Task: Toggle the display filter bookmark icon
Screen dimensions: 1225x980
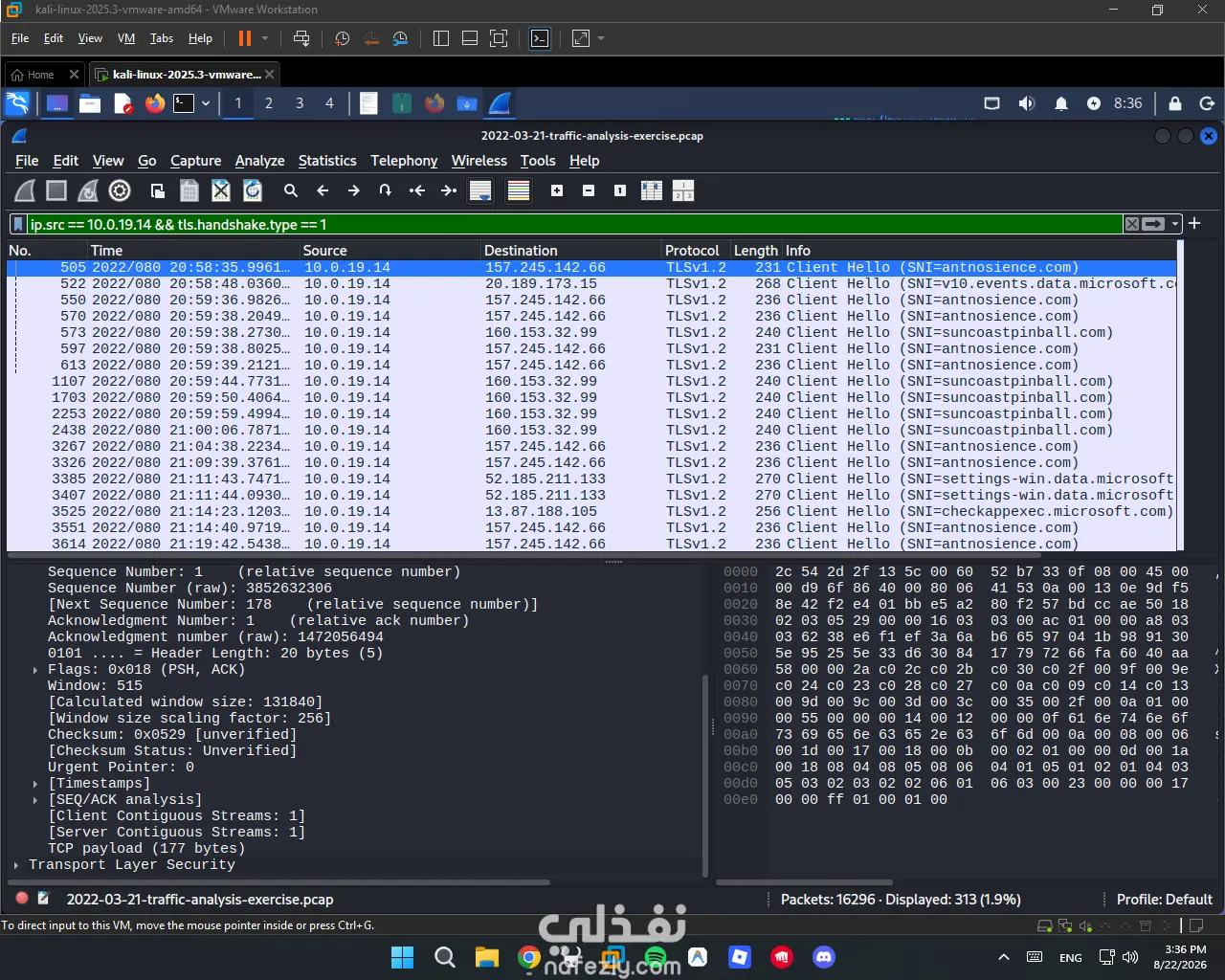Action: pyautogui.click(x=18, y=224)
